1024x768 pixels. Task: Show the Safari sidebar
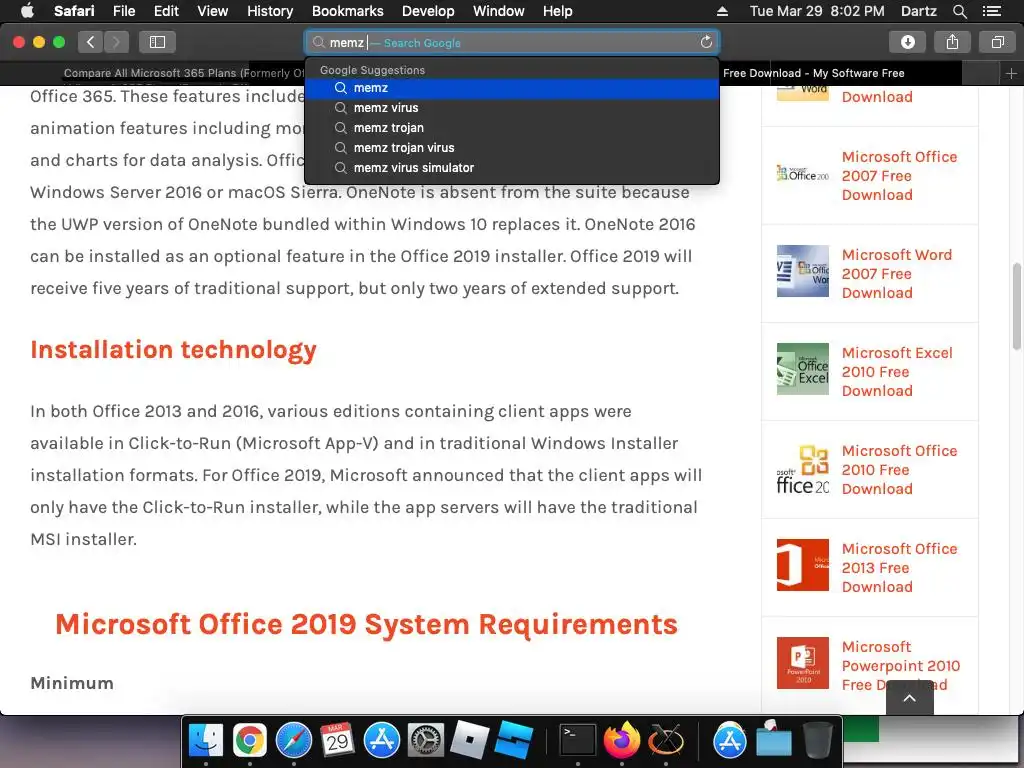[x=157, y=42]
